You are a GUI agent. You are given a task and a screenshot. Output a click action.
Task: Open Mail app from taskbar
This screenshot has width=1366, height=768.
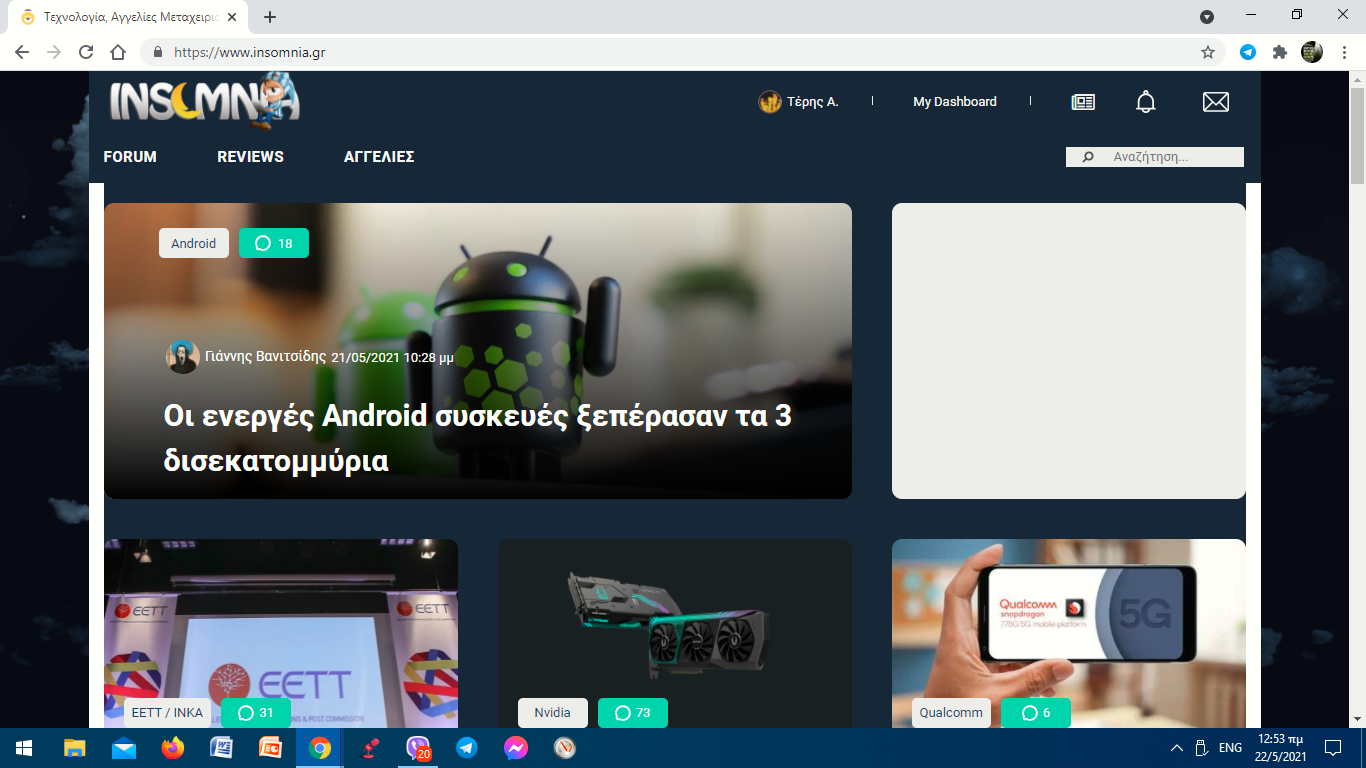(x=124, y=748)
